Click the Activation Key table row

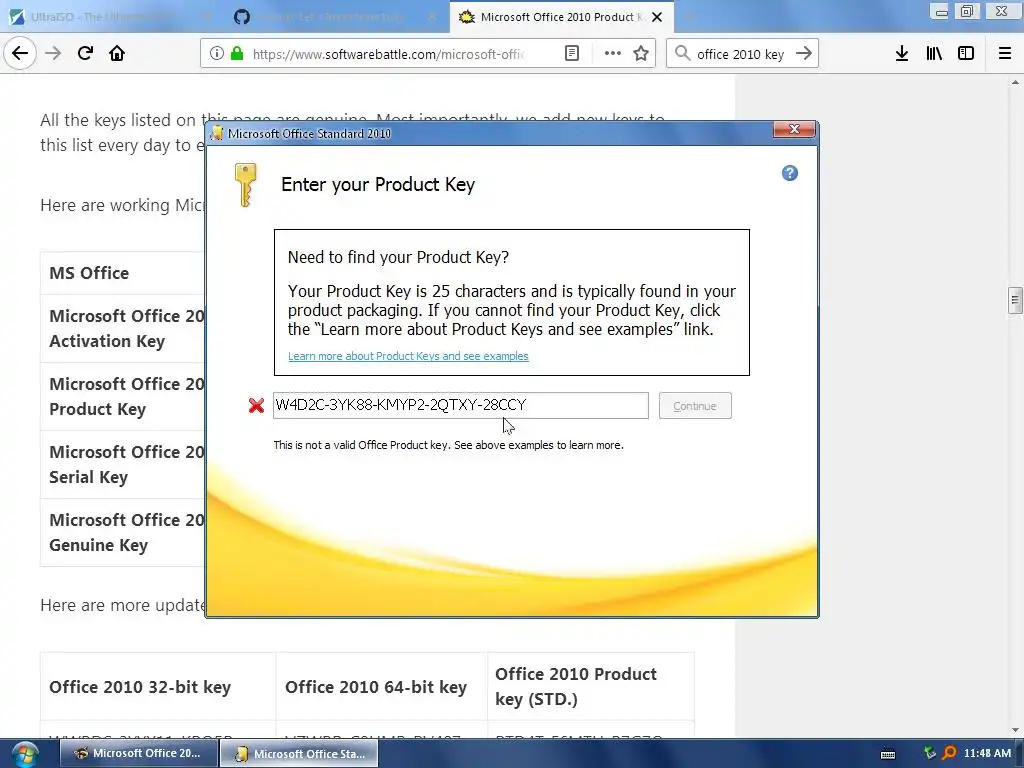pos(123,328)
